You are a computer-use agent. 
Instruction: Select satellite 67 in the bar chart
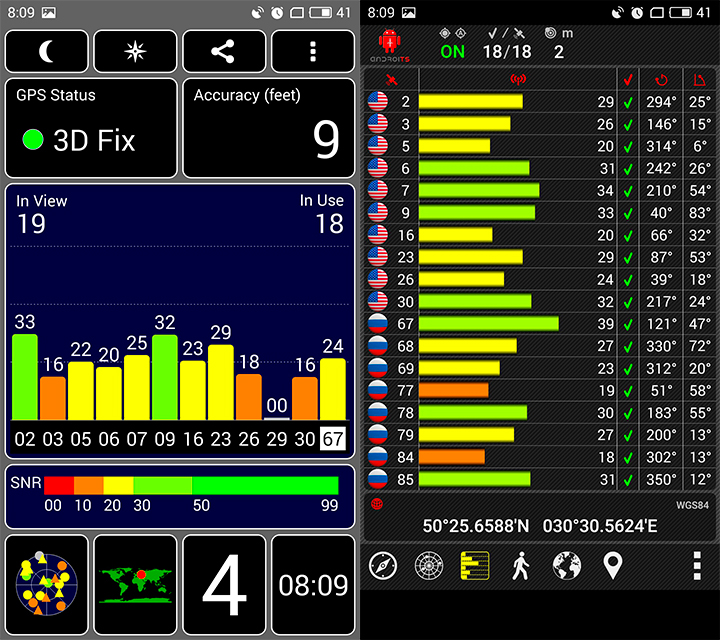click(333, 439)
